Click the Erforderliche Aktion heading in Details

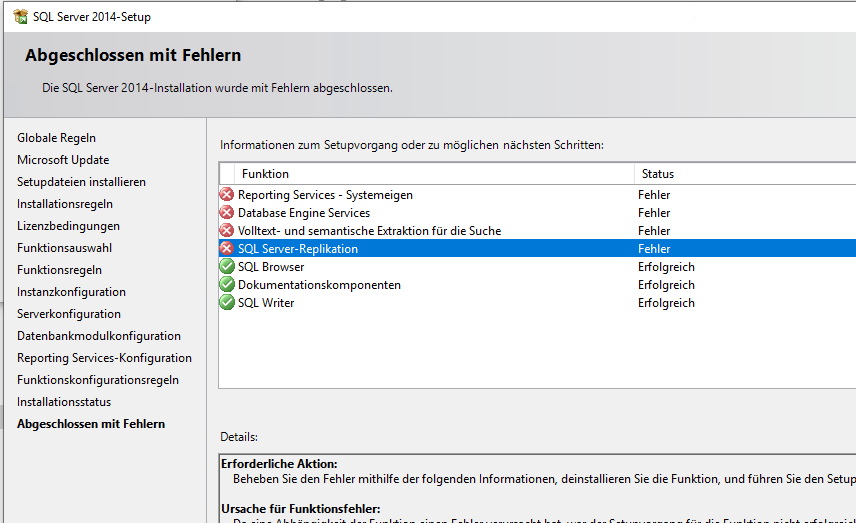(x=279, y=464)
